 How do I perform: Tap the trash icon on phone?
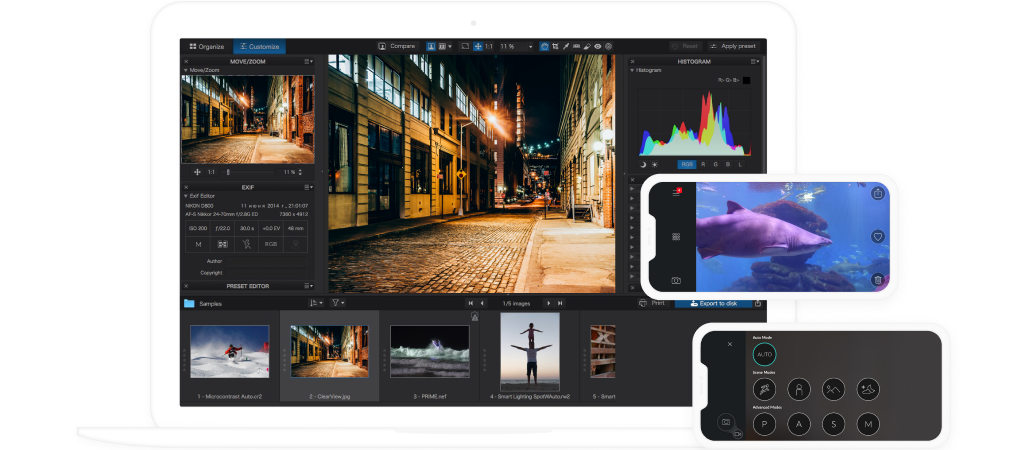[878, 280]
